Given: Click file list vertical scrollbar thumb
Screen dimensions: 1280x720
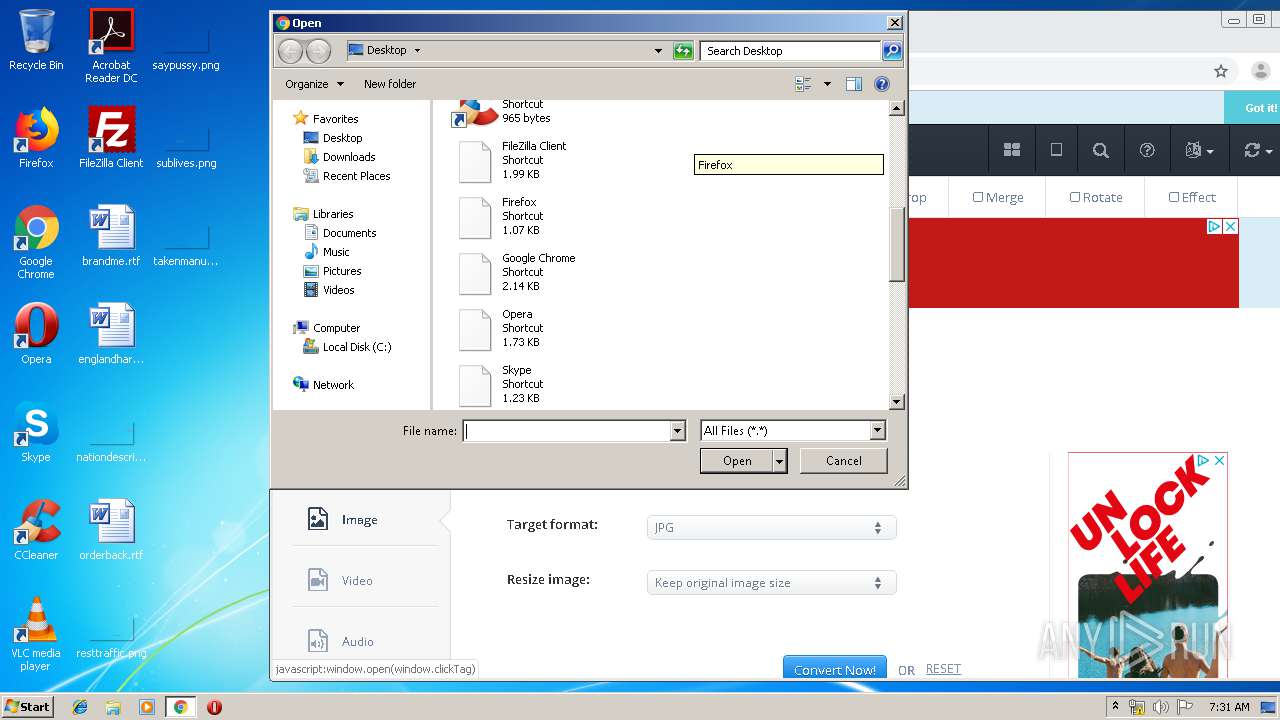Looking at the screenshot, I should 897,245.
